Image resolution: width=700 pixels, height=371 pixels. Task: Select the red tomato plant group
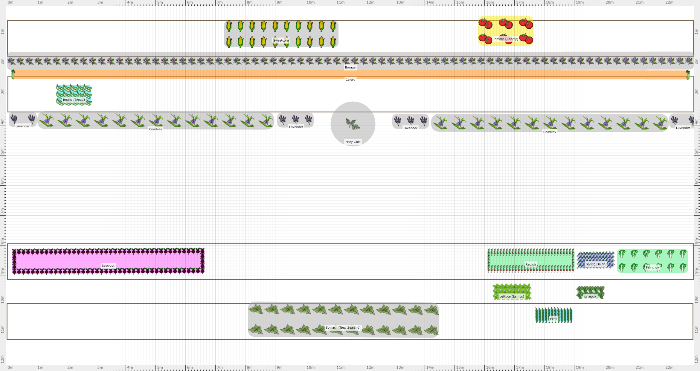point(506,31)
